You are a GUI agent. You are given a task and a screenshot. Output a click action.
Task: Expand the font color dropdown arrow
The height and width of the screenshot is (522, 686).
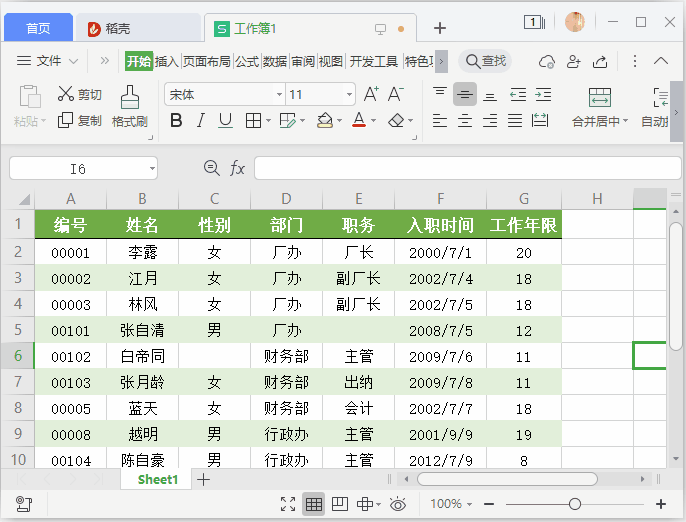pyautogui.click(x=373, y=120)
